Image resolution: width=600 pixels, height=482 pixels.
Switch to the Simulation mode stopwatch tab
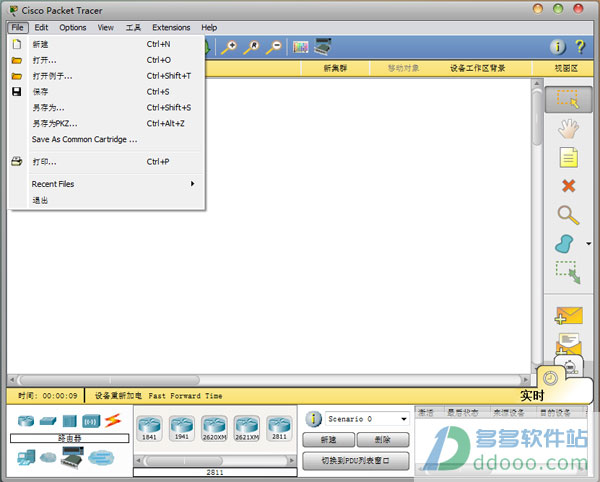570,367
